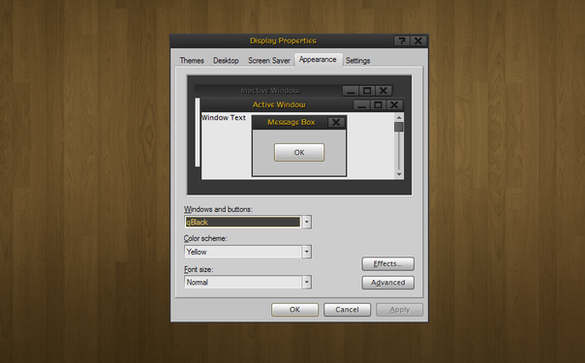Click the Active Window preview minimize icon
The image size is (585, 363).
[362, 105]
